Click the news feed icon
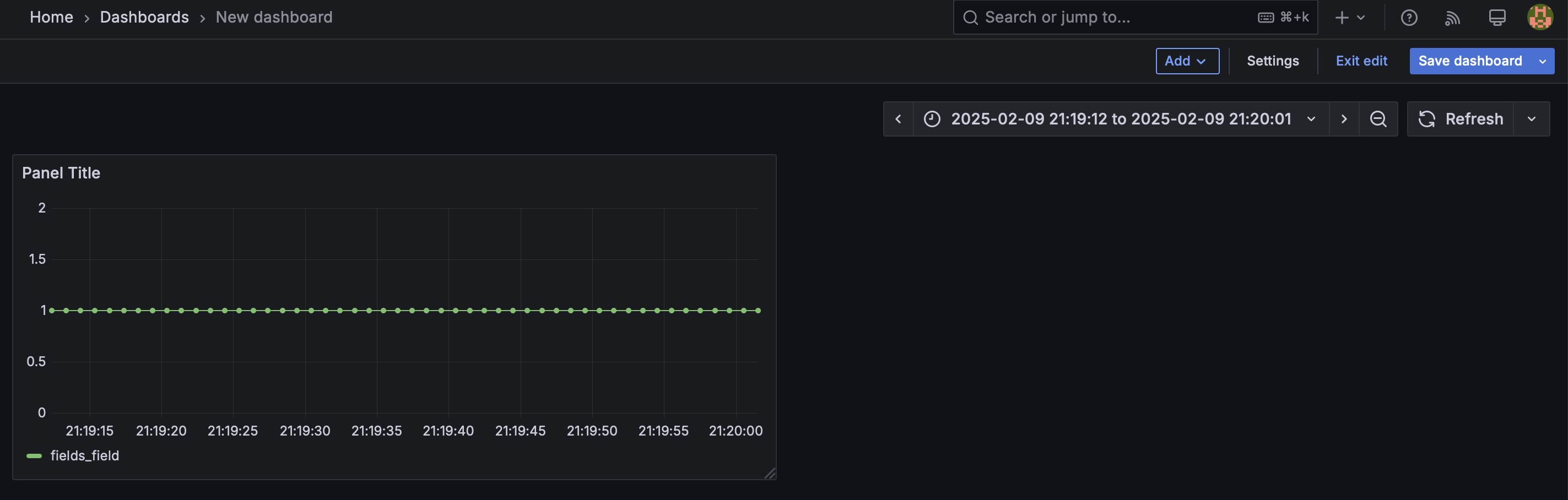 [1453, 17]
